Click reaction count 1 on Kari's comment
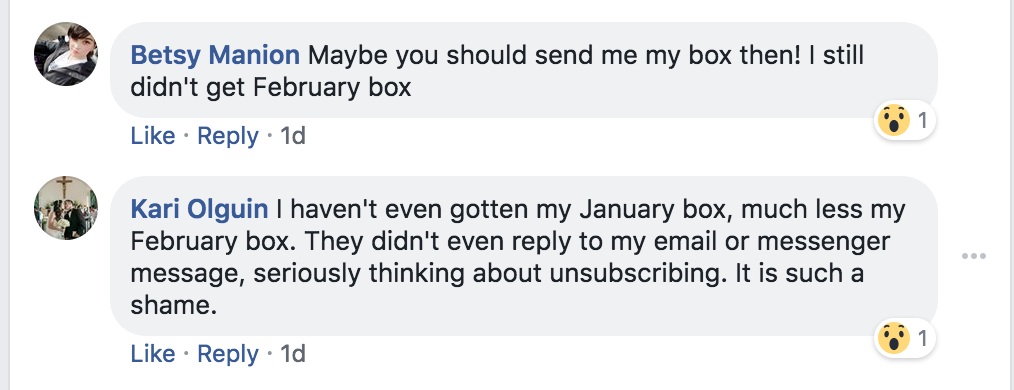This screenshot has width=1014, height=390. point(923,338)
